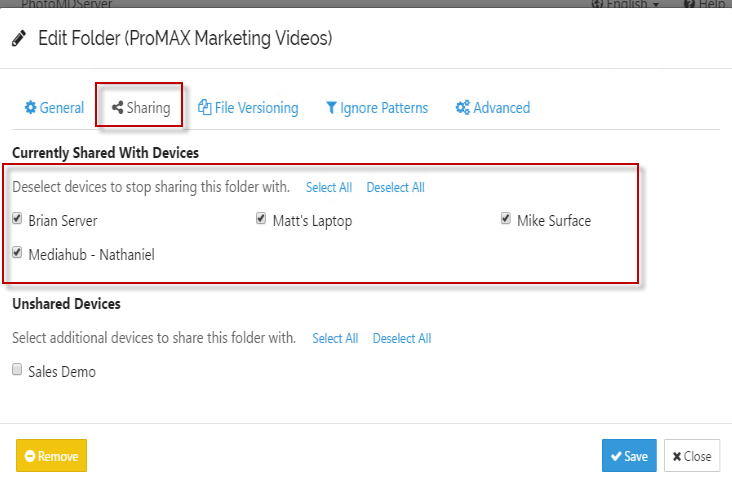Open the Advanced tab
Image resolution: width=732 pixels, height=482 pixels.
tap(493, 108)
